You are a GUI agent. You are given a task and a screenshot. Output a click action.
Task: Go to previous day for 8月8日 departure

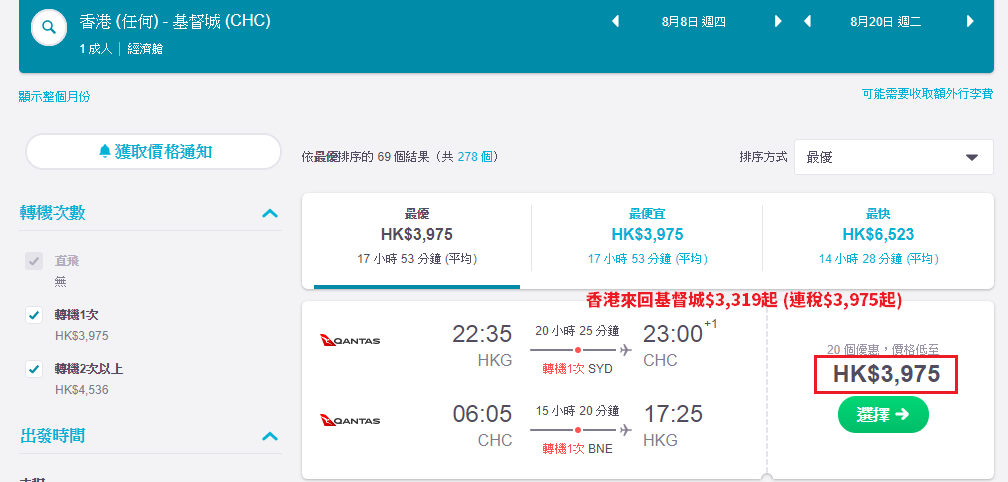pos(615,22)
